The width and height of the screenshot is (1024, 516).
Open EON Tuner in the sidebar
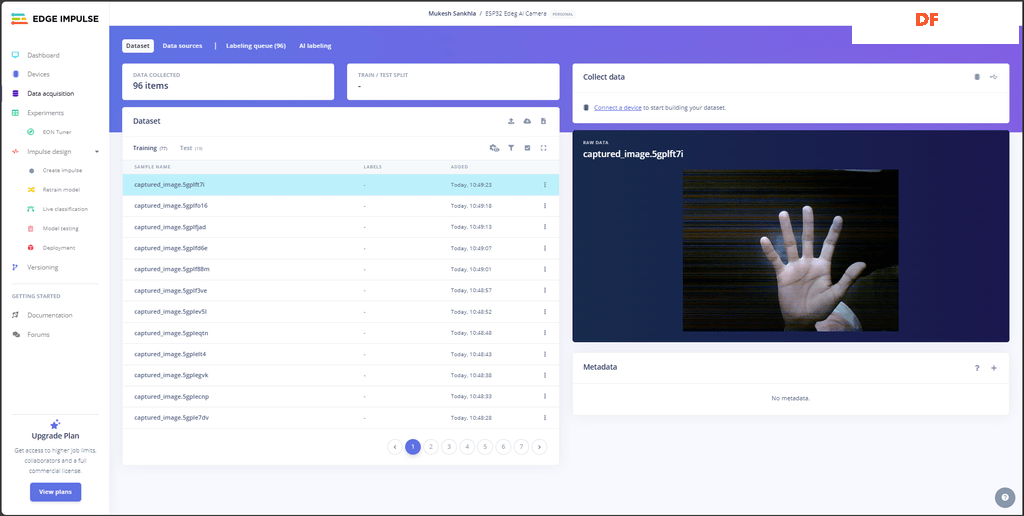(57, 132)
